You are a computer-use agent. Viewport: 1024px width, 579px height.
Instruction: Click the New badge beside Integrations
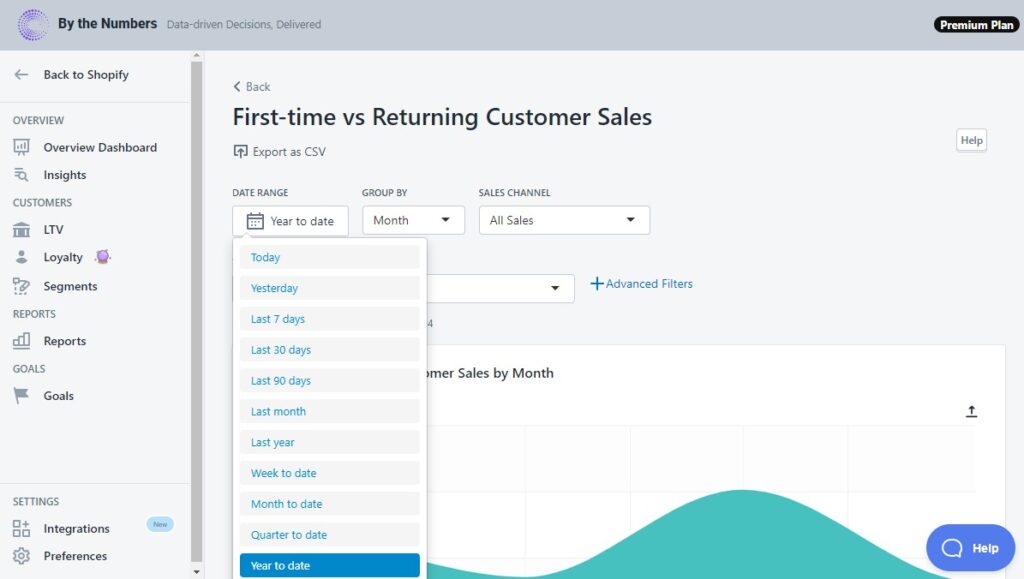(160, 524)
